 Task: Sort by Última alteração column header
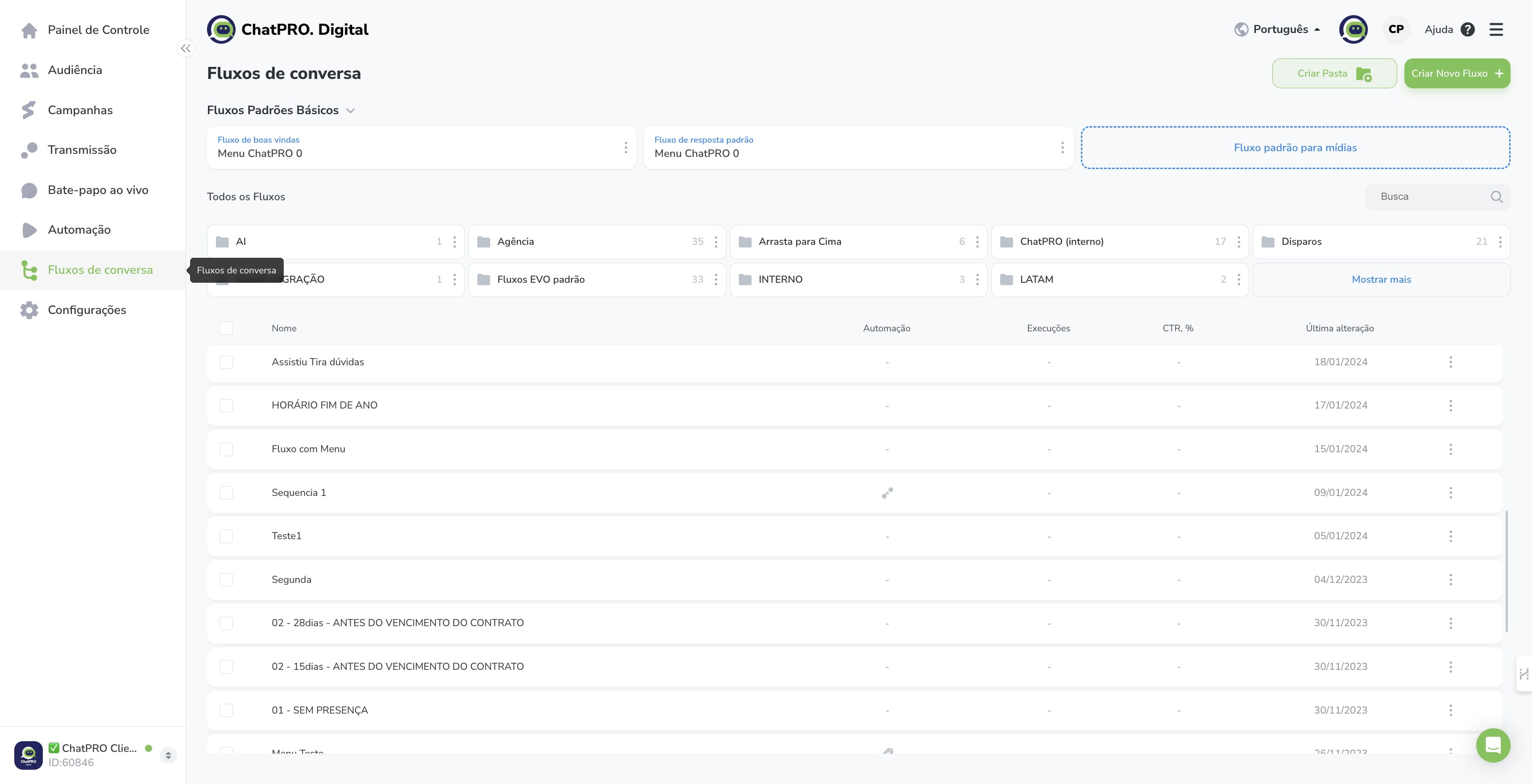pos(1339,328)
